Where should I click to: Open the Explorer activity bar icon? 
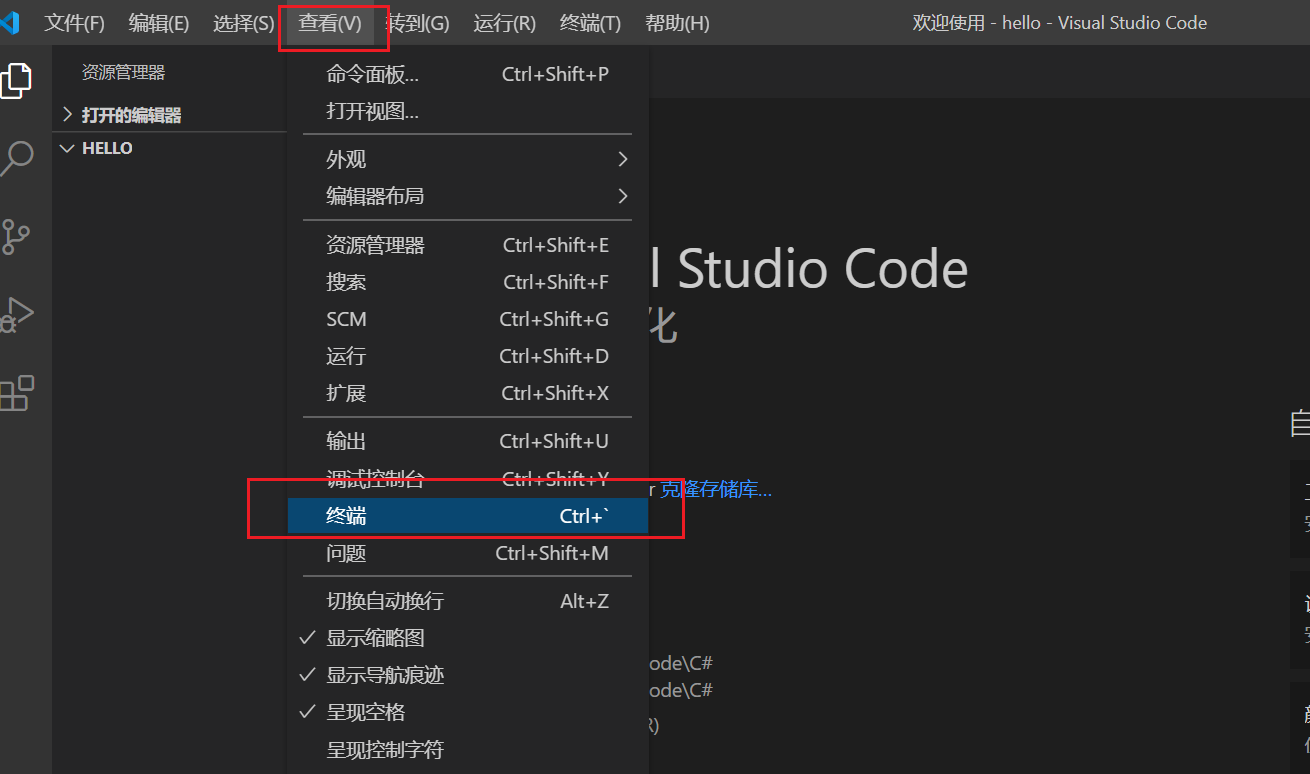coord(15,80)
